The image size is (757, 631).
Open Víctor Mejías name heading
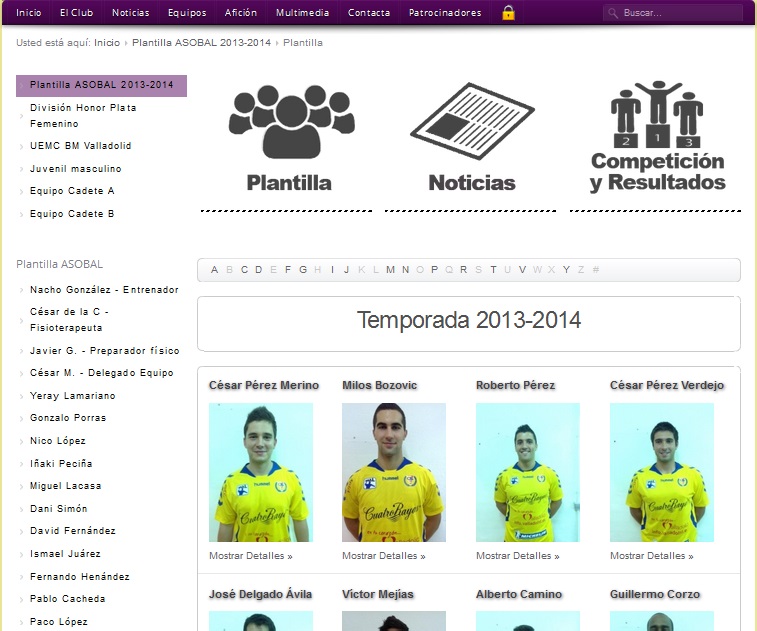[378, 594]
